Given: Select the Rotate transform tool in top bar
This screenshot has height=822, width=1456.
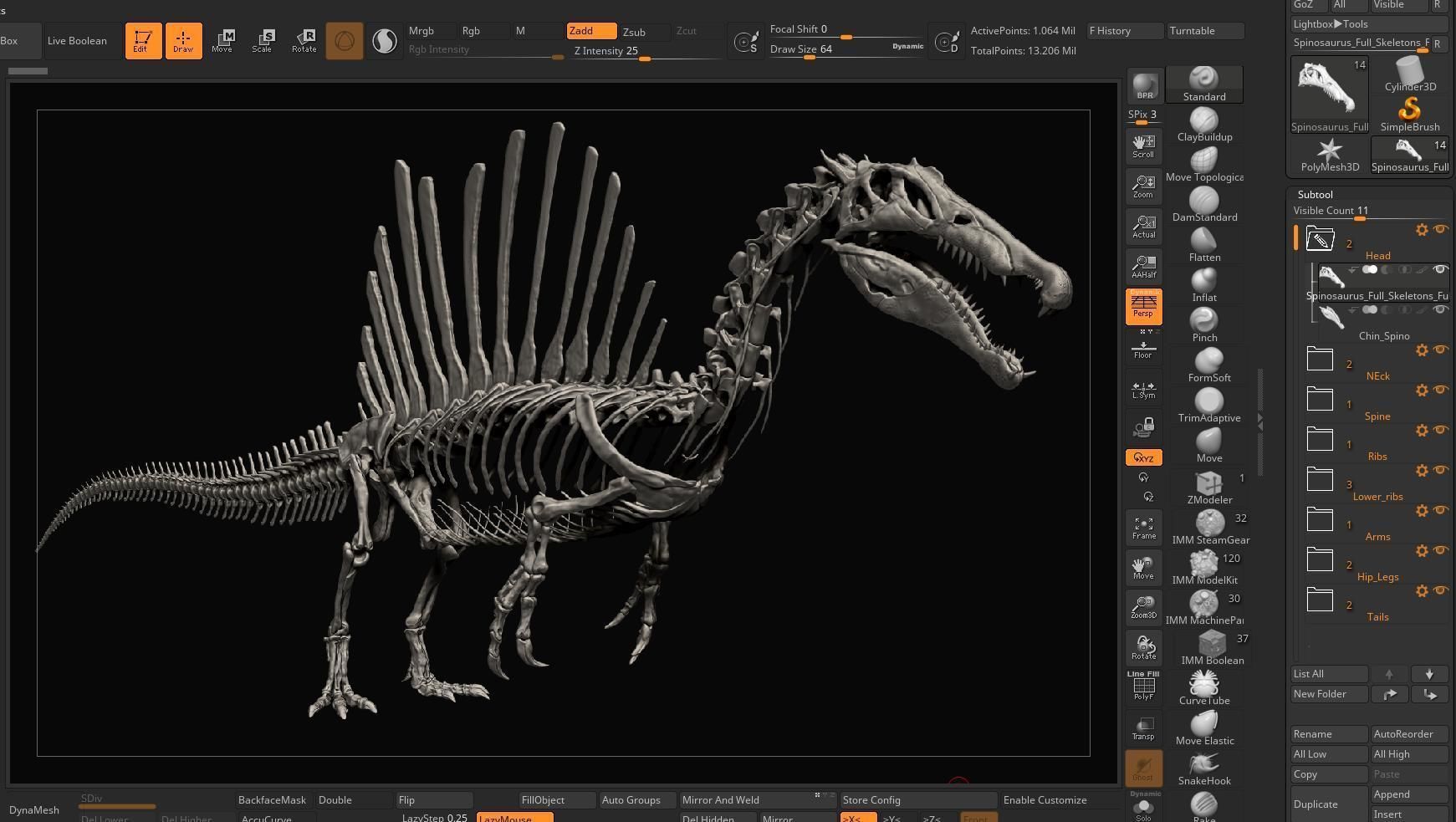Looking at the screenshot, I should [x=304, y=40].
